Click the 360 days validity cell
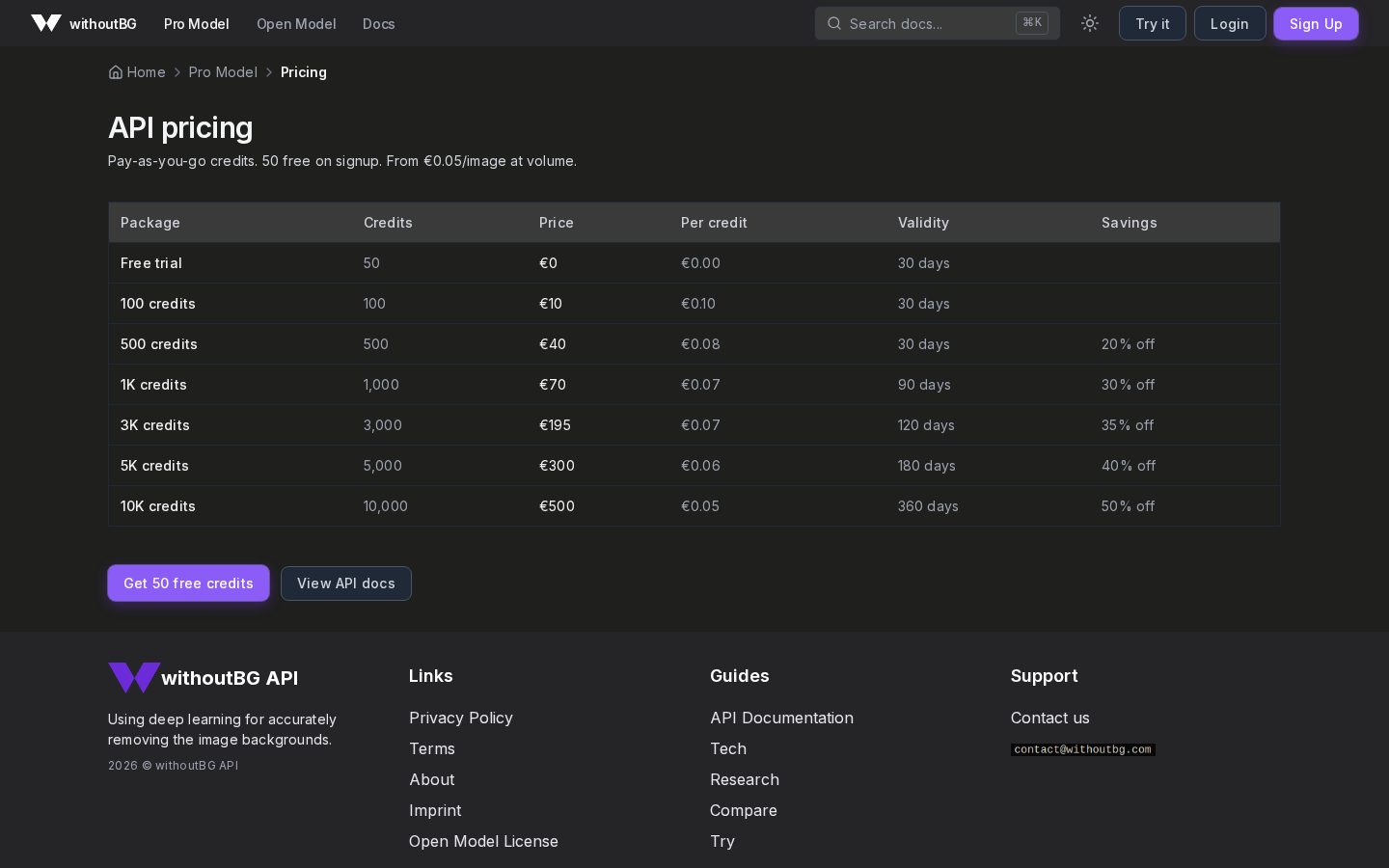Image resolution: width=1389 pixels, height=868 pixels. pyautogui.click(x=928, y=506)
